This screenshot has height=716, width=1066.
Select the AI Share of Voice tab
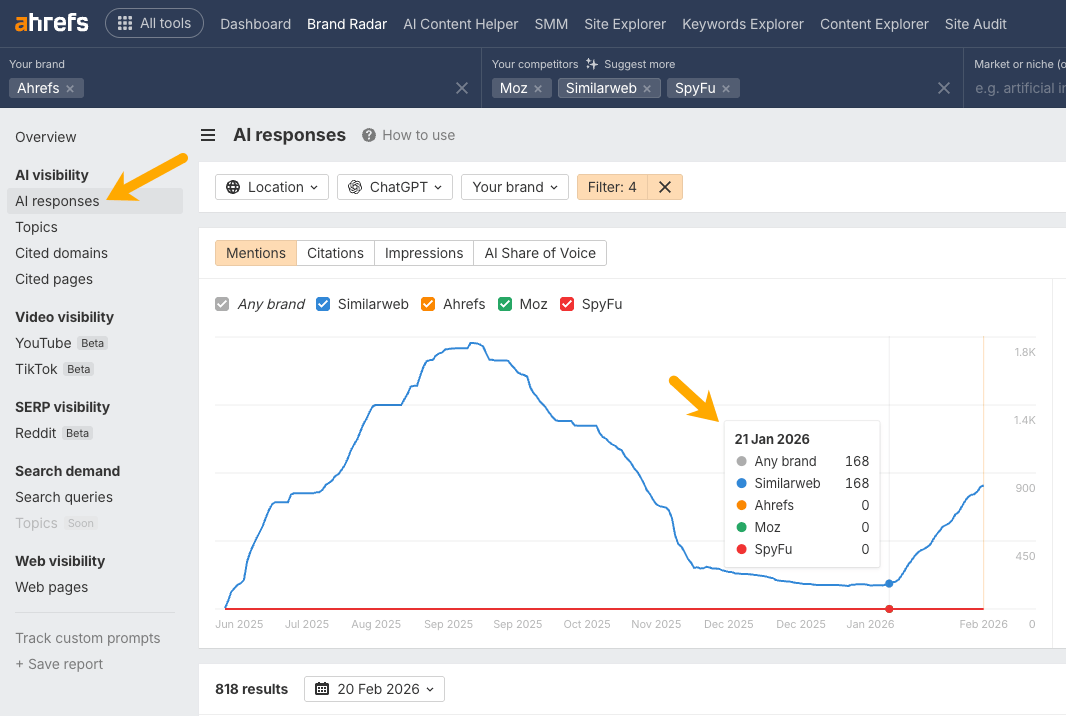click(540, 253)
